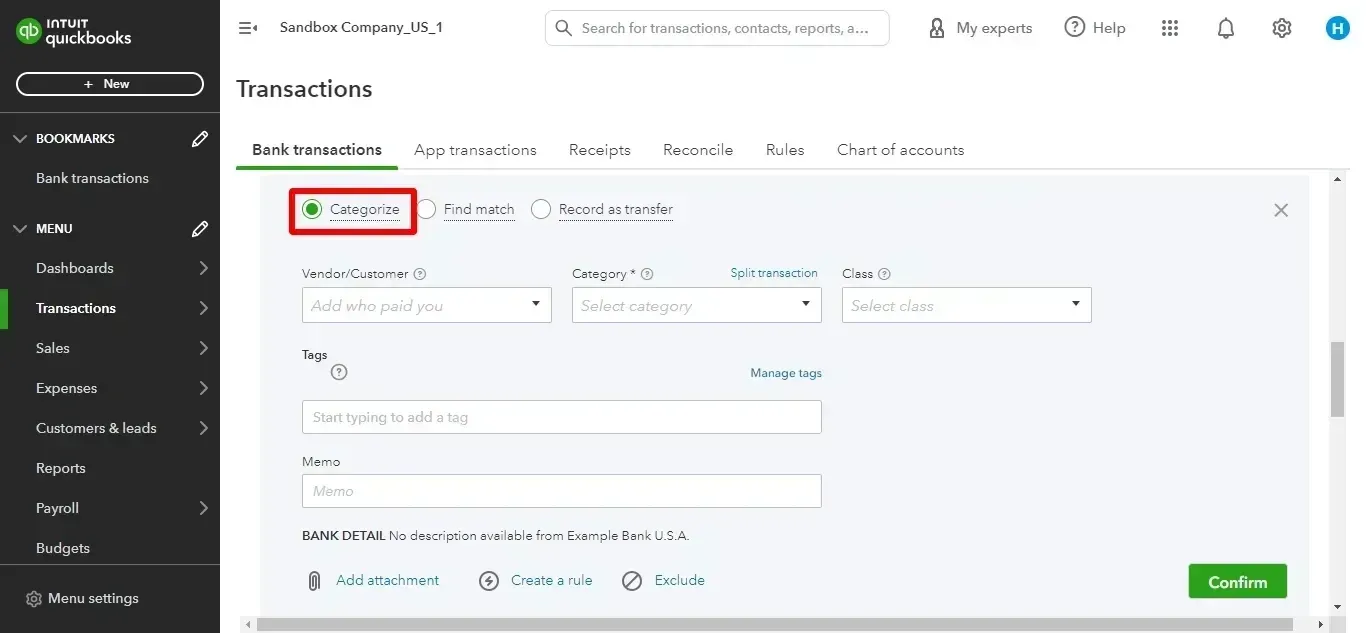Click the Create a rule link

coord(551,580)
